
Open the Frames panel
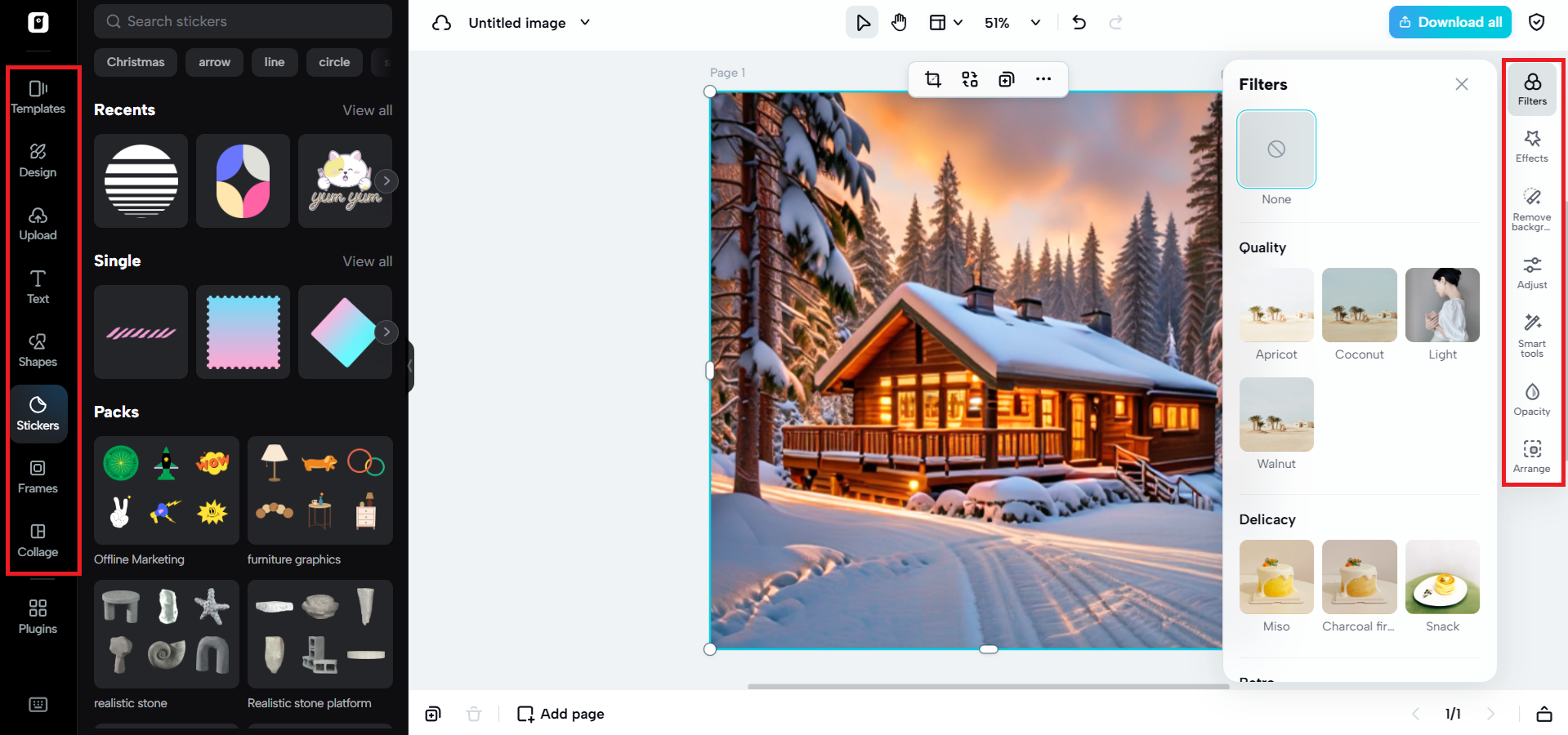37,476
